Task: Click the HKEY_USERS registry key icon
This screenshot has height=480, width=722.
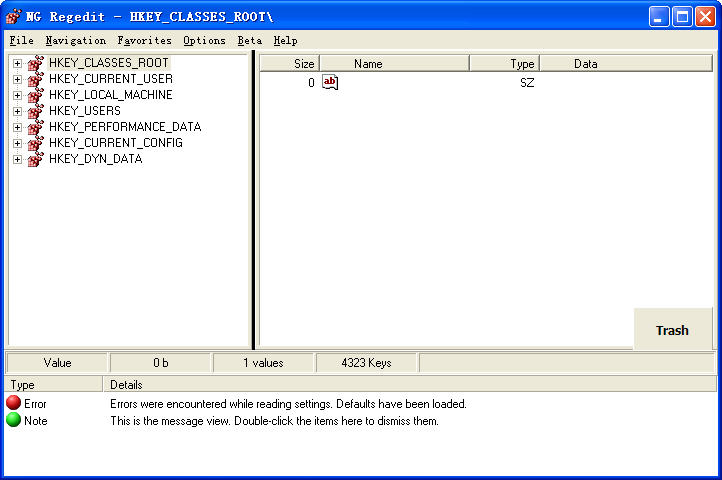Action: 35,111
